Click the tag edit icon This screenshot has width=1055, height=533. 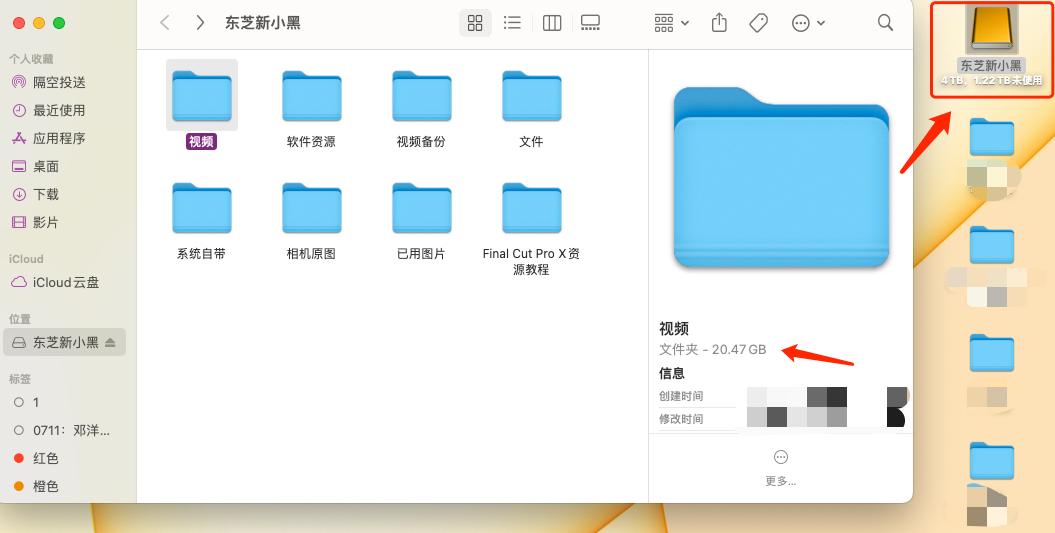coord(758,23)
